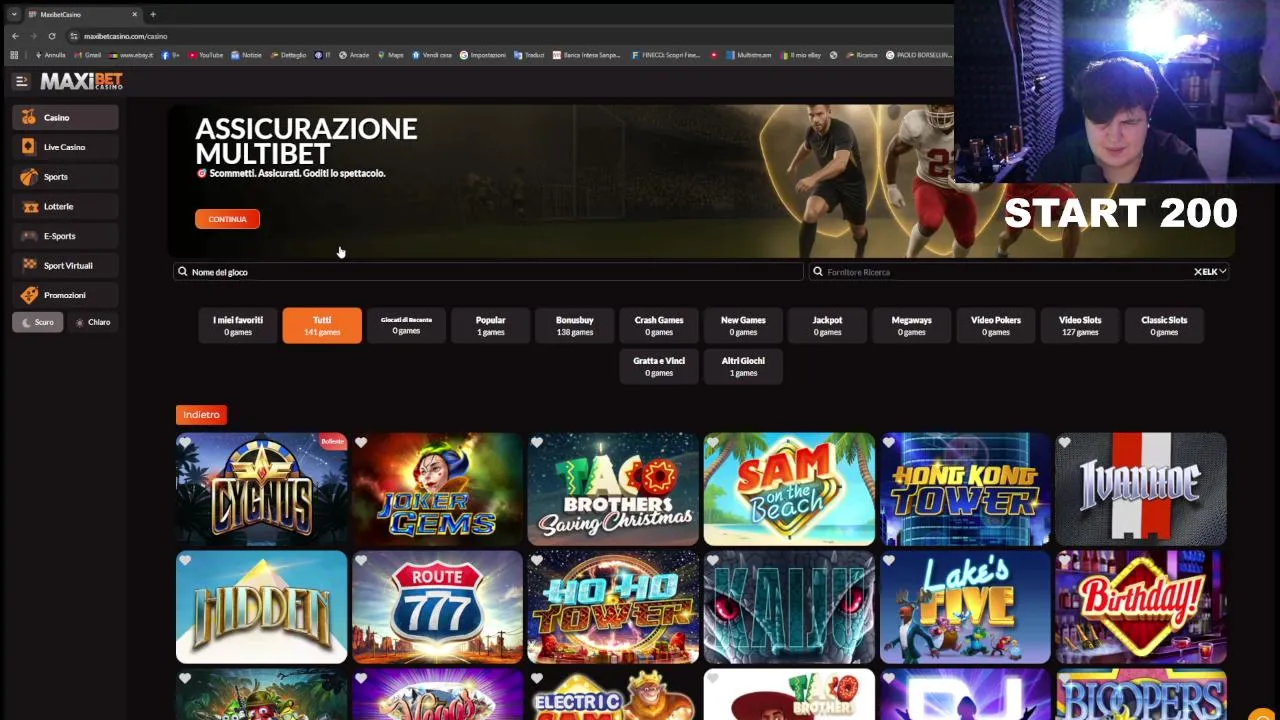1280x720 pixels.
Task: Favorite Hong Kong Tower heart icon
Action: (x=889, y=443)
